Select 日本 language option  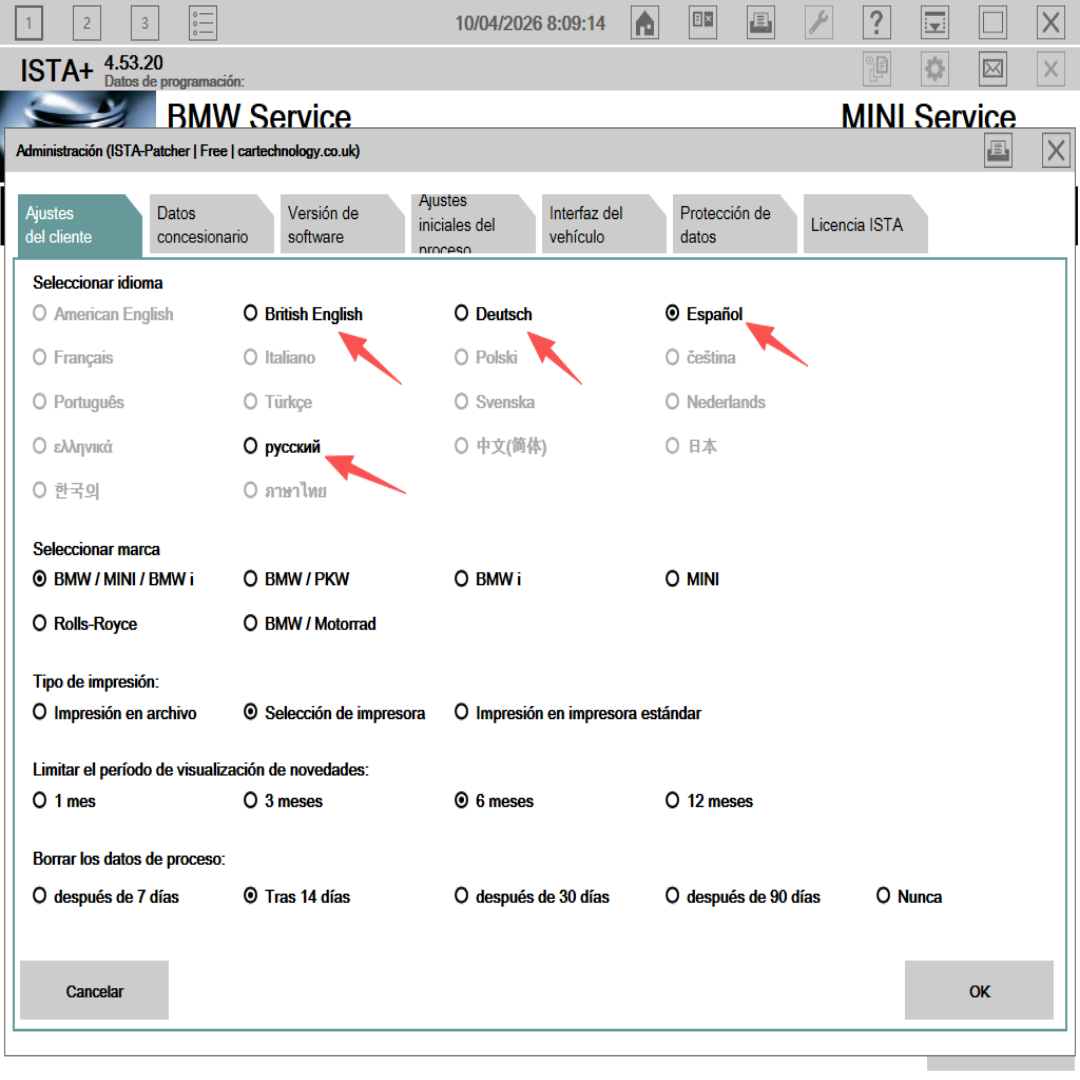click(691, 446)
